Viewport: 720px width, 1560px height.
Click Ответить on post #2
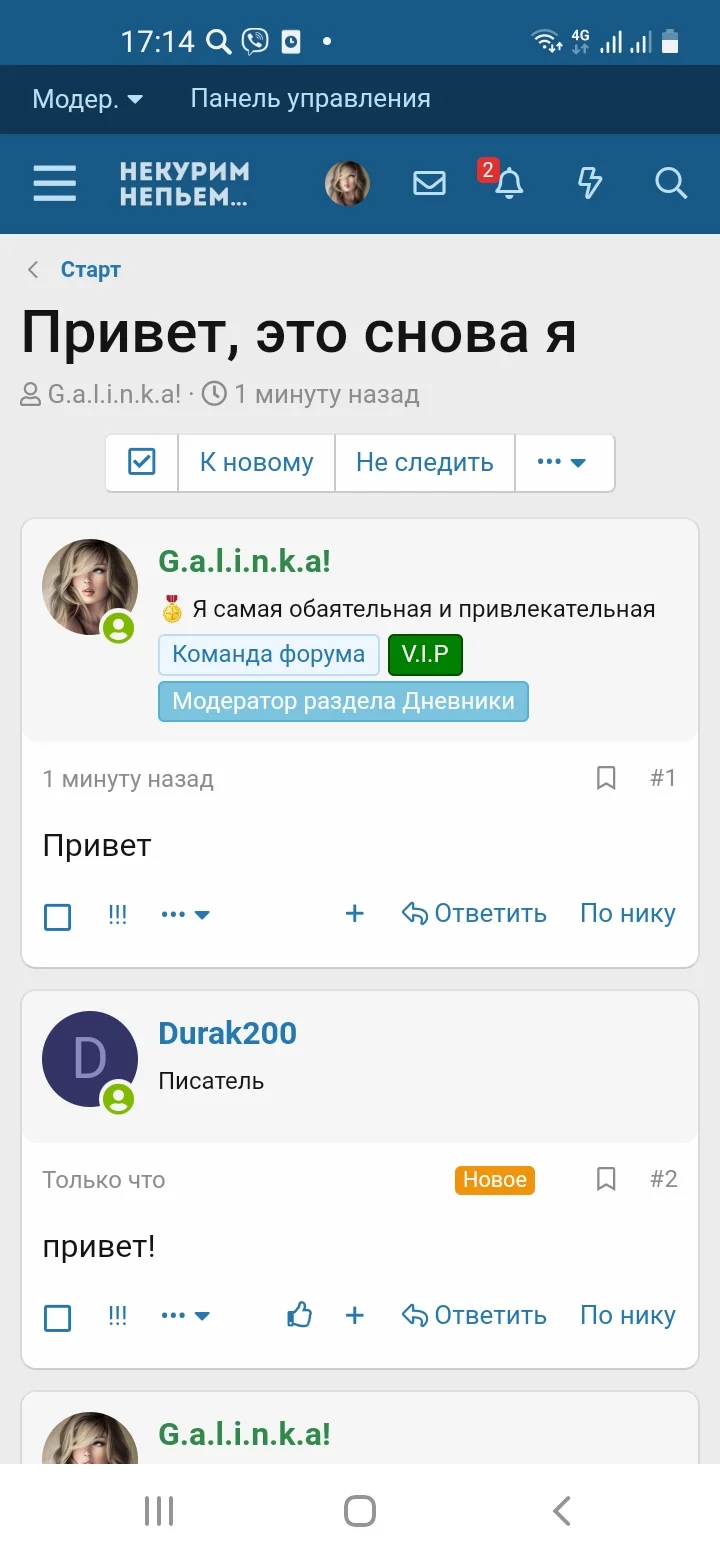point(474,1315)
